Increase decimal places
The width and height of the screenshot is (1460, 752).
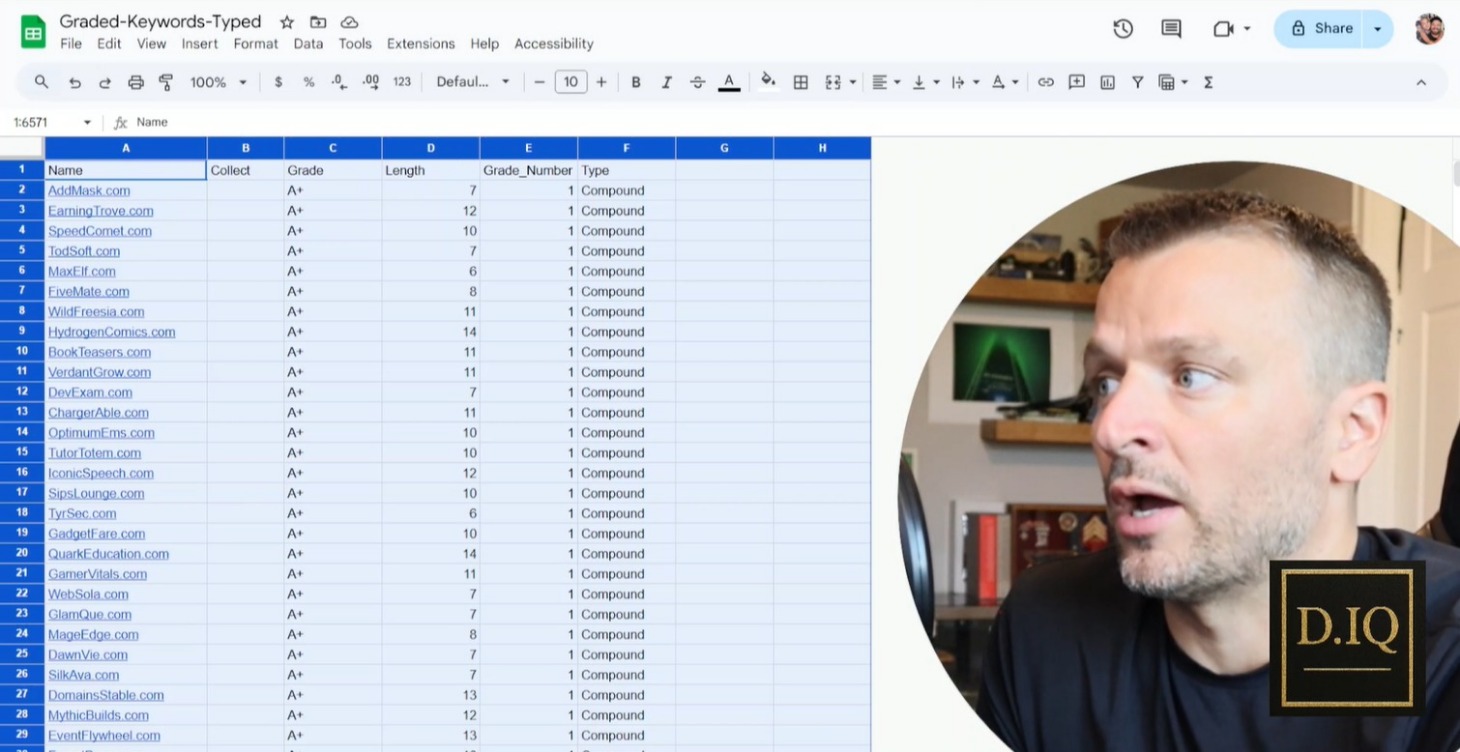click(370, 83)
